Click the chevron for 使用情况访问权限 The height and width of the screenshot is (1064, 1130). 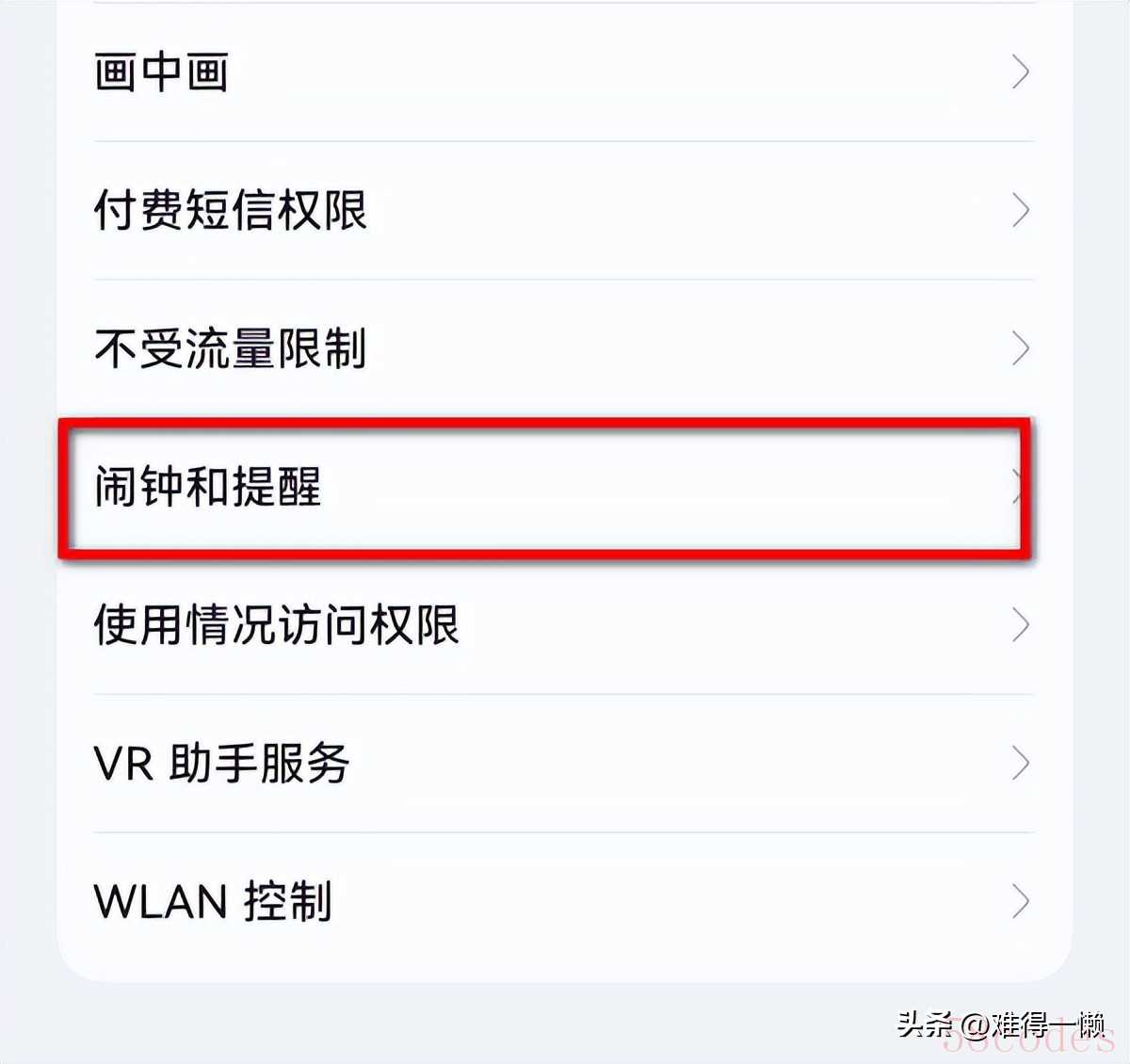[x=1020, y=625]
